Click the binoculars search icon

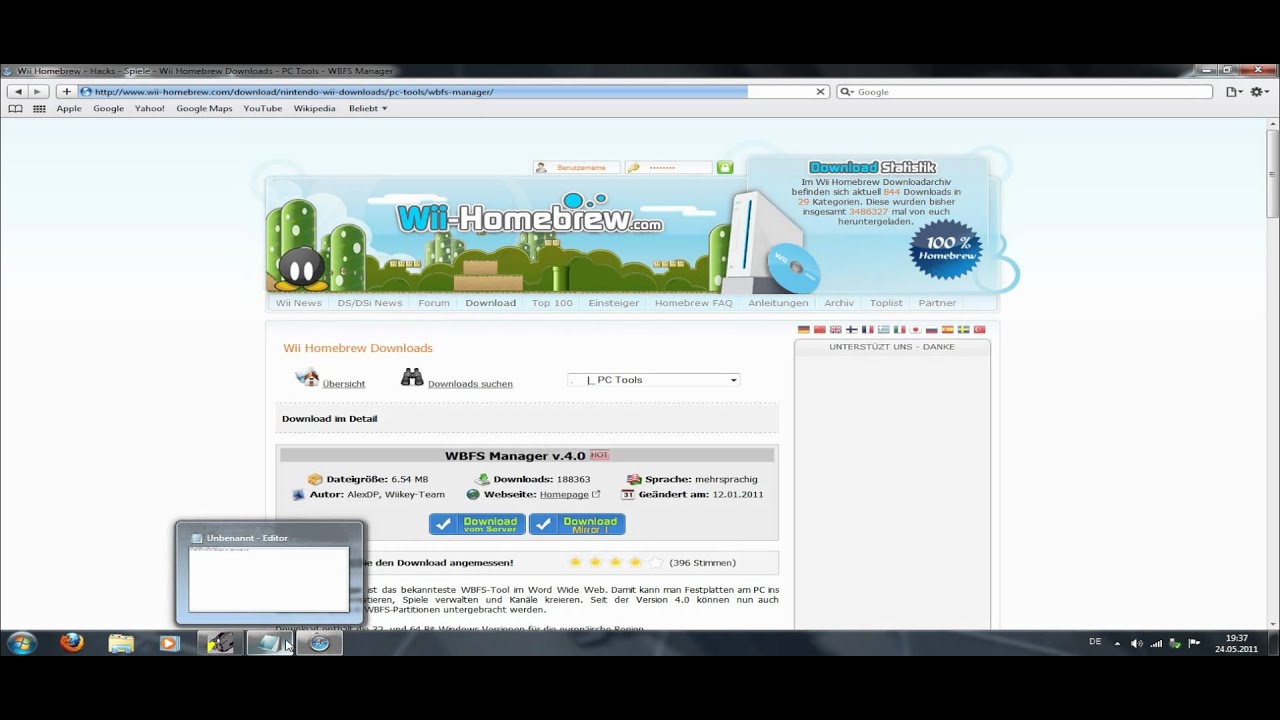pos(412,377)
